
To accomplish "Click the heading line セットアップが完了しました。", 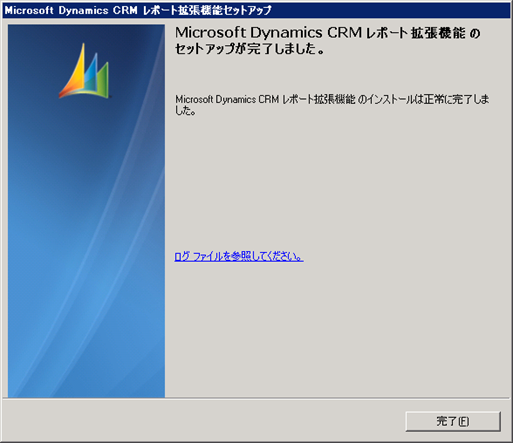I will [x=250, y=49].
